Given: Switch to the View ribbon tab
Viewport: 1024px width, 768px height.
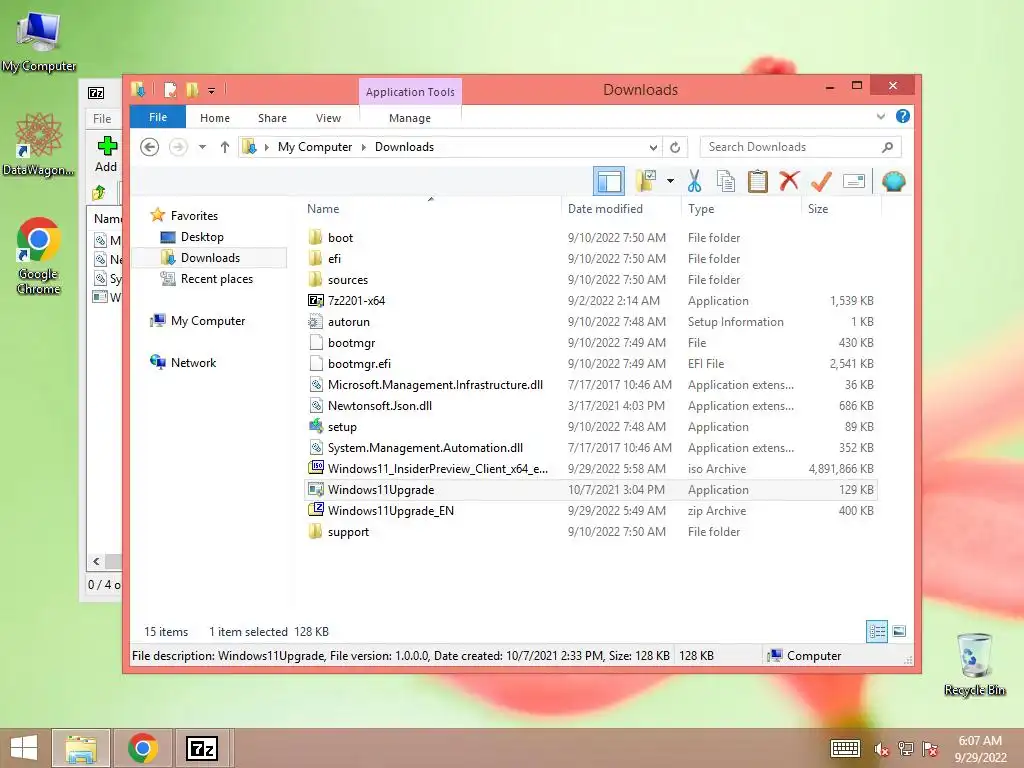Looking at the screenshot, I should point(328,118).
